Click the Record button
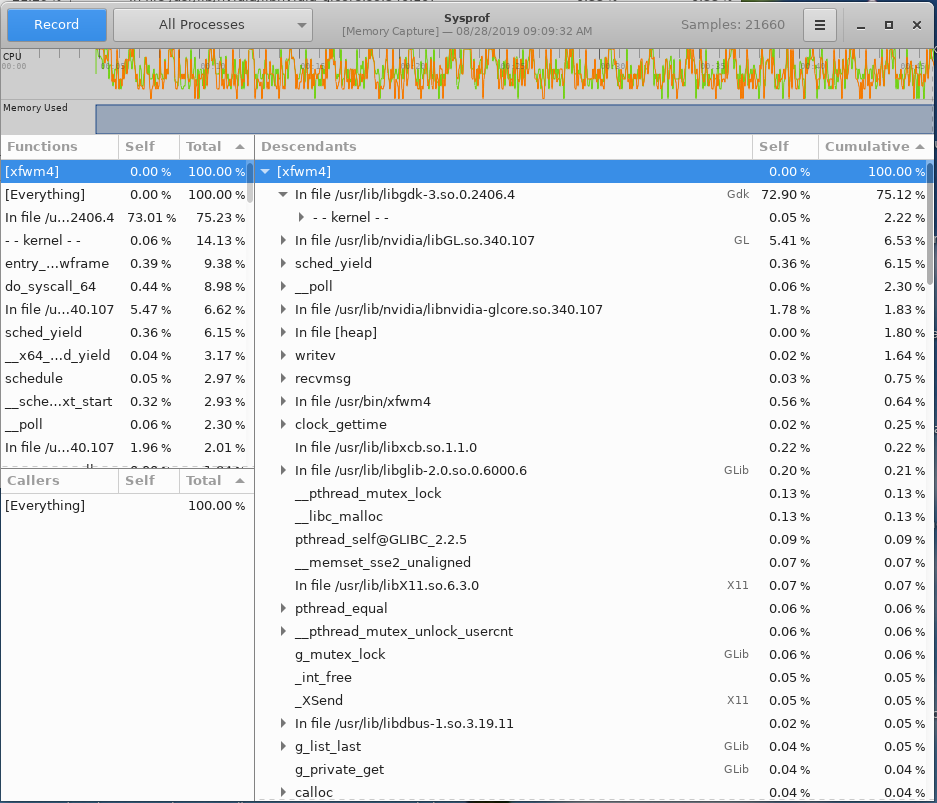This screenshot has width=937, height=803. (55, 25)
